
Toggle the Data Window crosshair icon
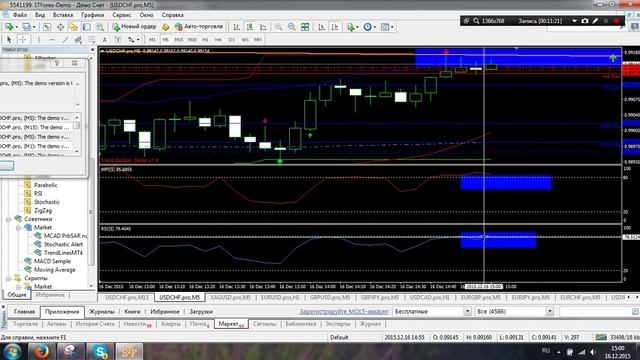60,27
